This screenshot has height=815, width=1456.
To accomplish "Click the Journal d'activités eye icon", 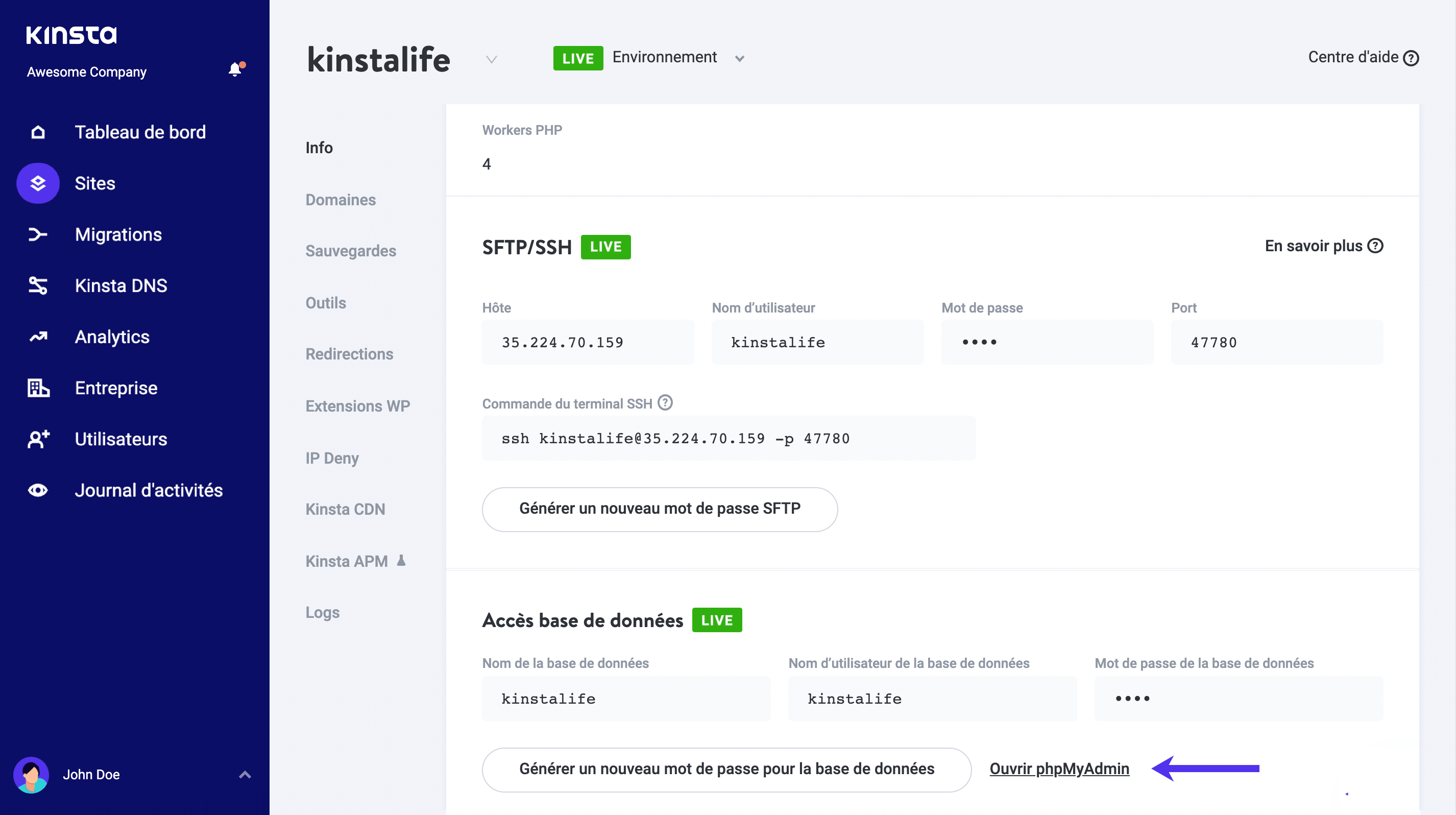I will pyautogui.click(x=38, y=490).
